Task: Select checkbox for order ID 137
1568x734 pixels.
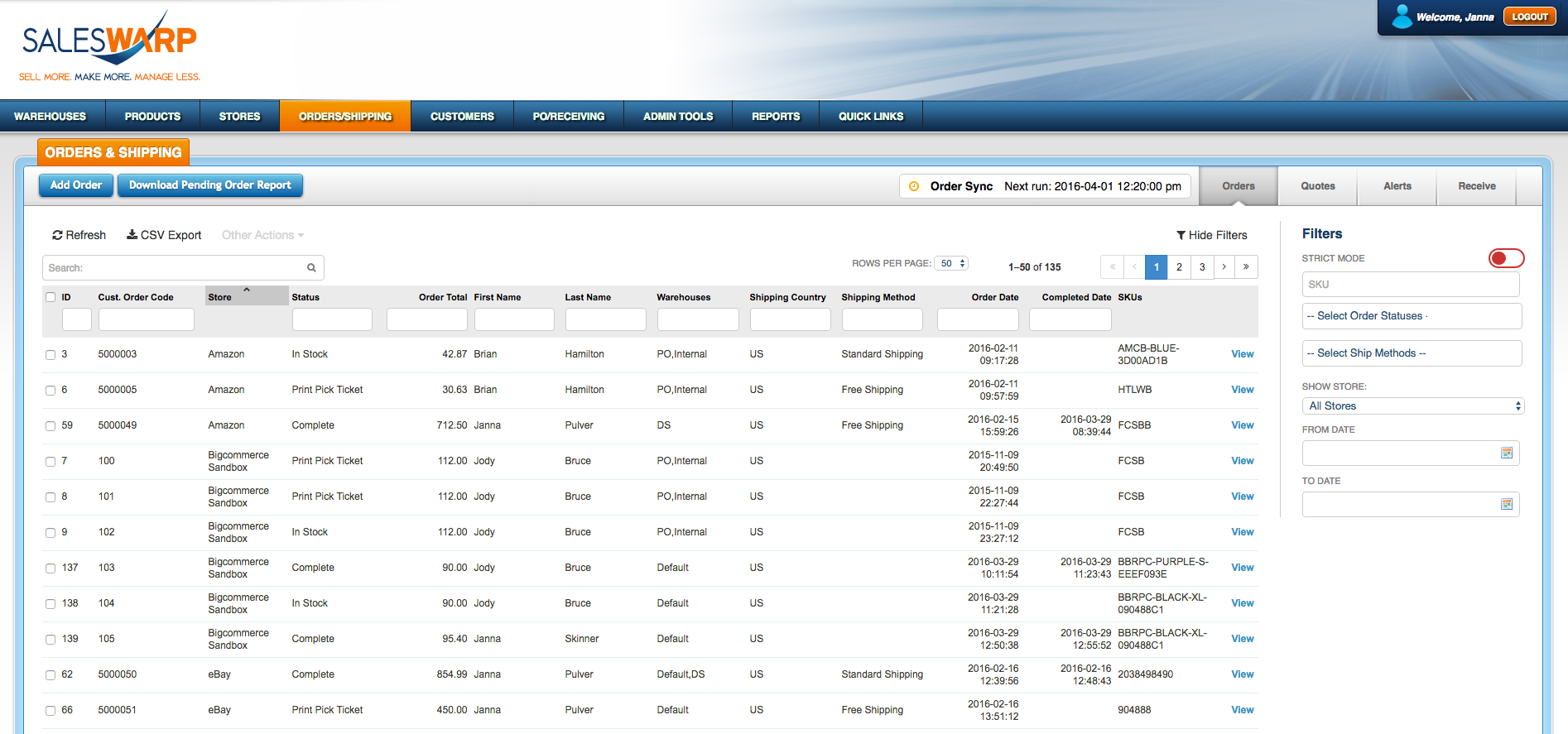Action: [x=51, y=568]
